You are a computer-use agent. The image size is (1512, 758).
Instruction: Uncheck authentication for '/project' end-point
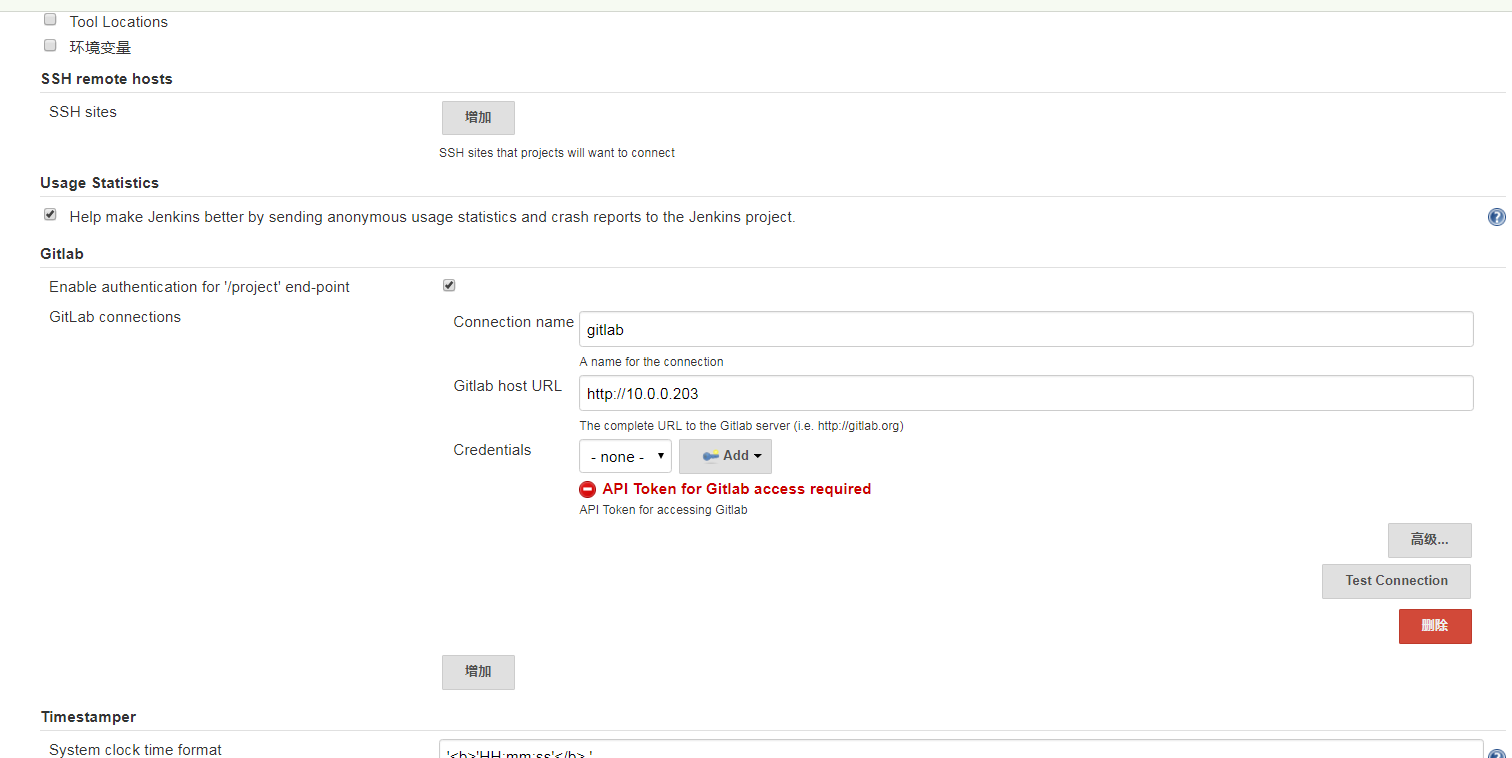(449, 285)
